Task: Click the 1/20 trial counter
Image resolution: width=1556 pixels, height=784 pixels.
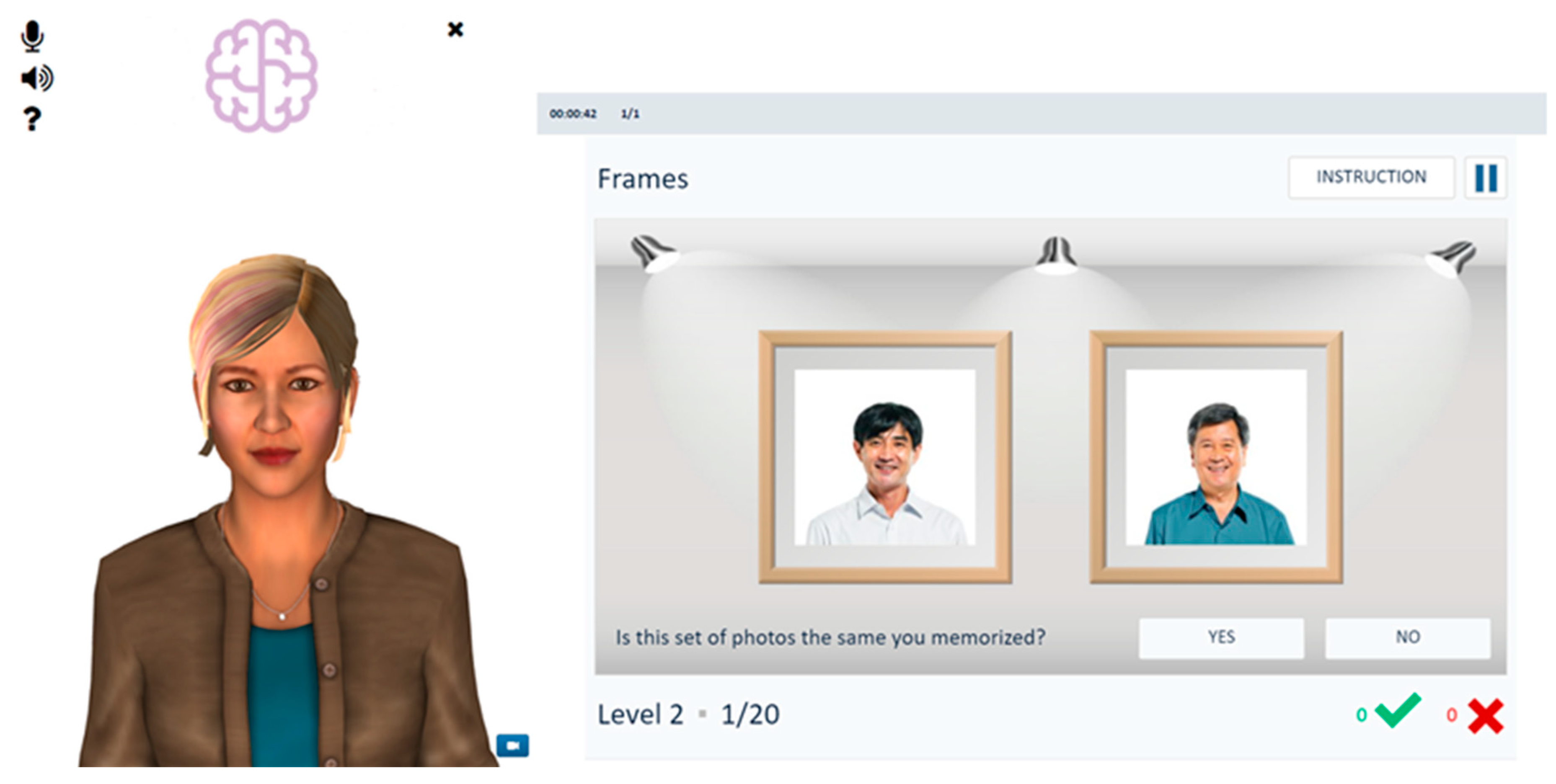Action: coord(750,714)
